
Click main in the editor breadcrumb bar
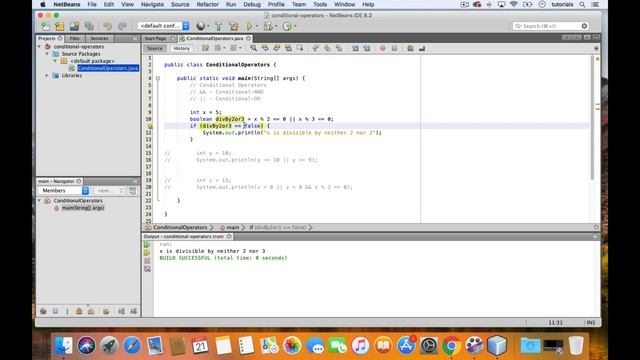pos(233,227)
